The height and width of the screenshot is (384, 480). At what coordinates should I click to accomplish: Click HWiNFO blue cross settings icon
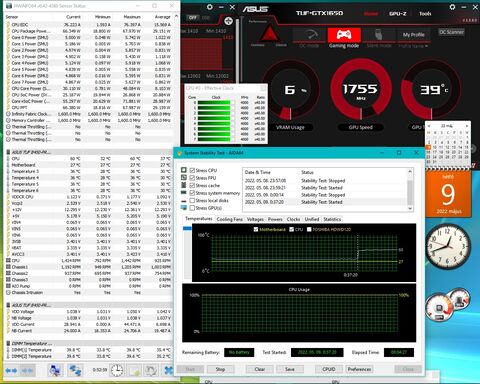click(x=169, y=370)
